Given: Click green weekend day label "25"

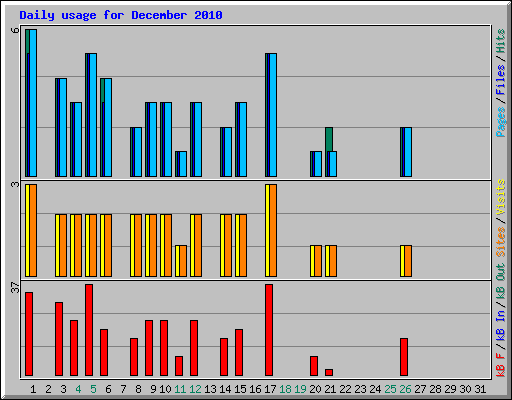Looking at the screenshot, I should [390, 389].
